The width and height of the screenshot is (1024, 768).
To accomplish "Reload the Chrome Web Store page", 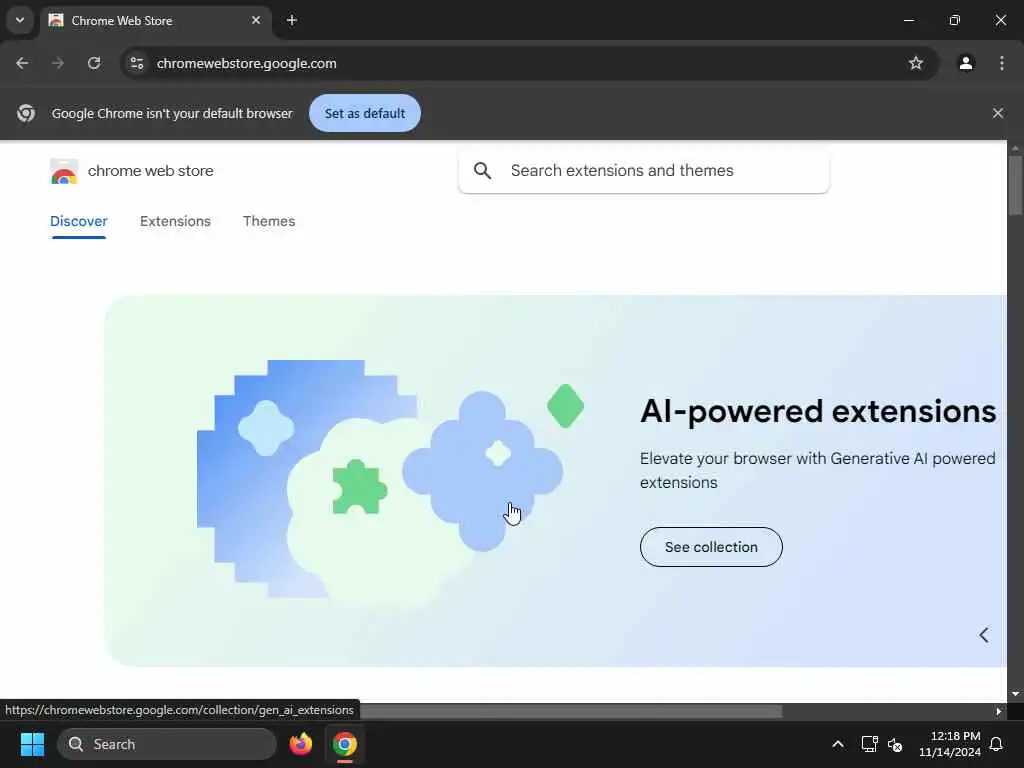I will pos(94,63).
